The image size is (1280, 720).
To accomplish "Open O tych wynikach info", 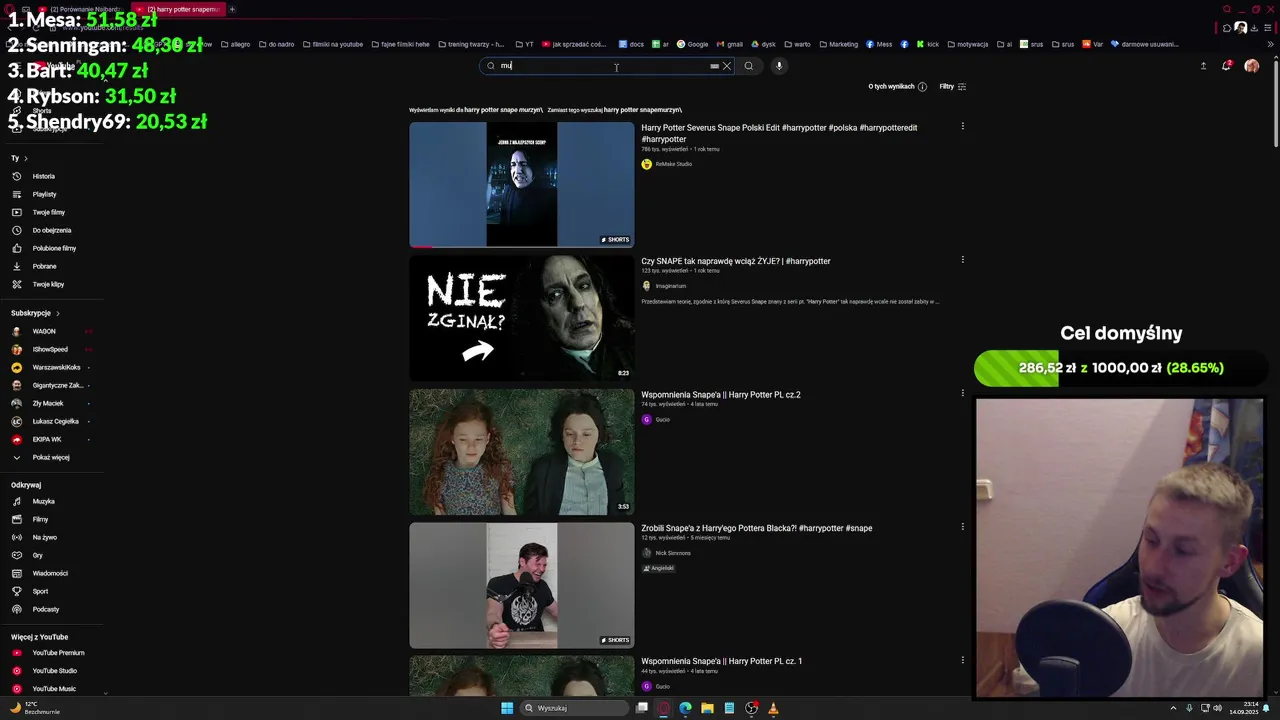I will (x=897, y=86).
